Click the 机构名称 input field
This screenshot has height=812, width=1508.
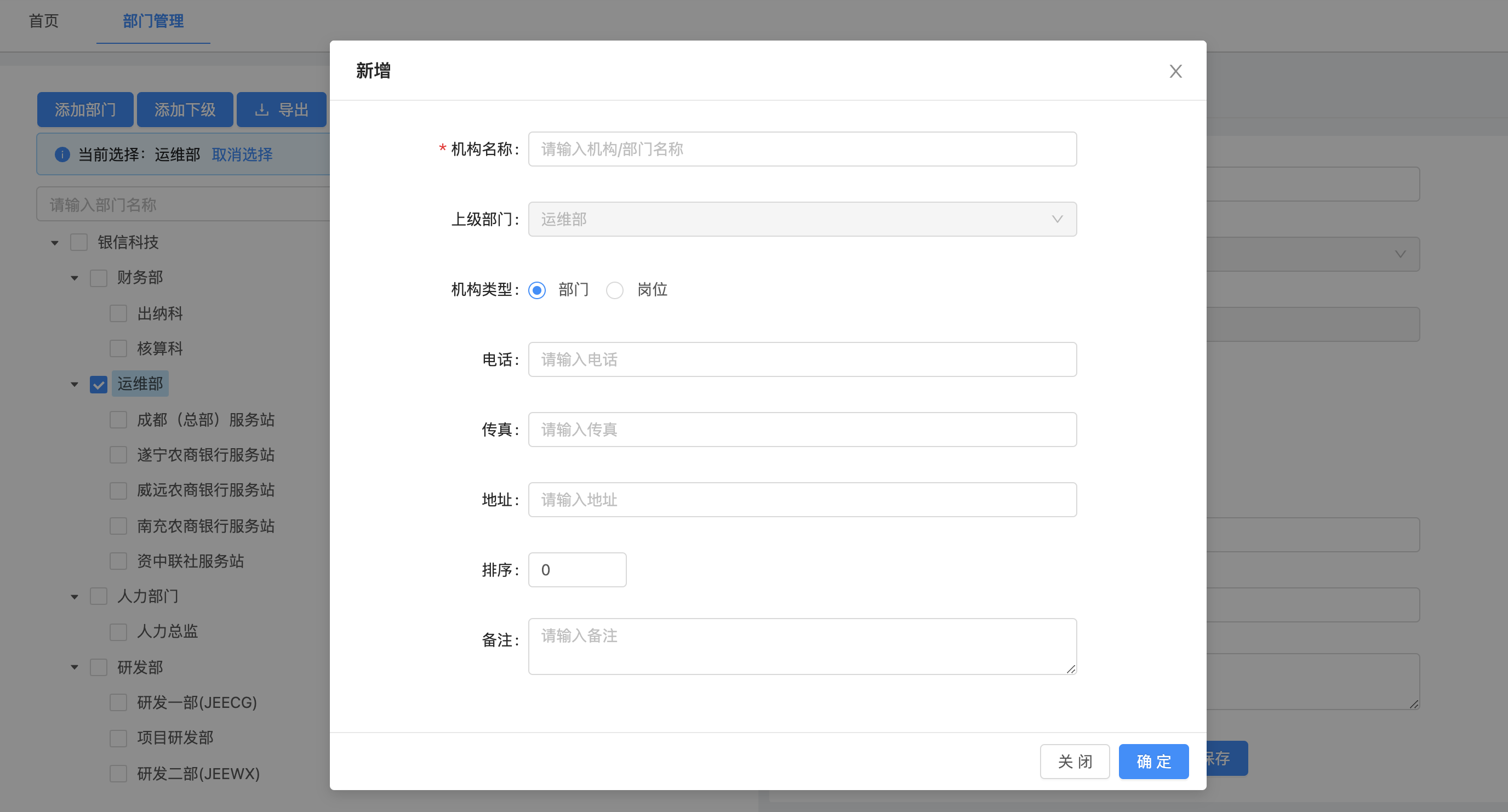(x=802, y=149)
